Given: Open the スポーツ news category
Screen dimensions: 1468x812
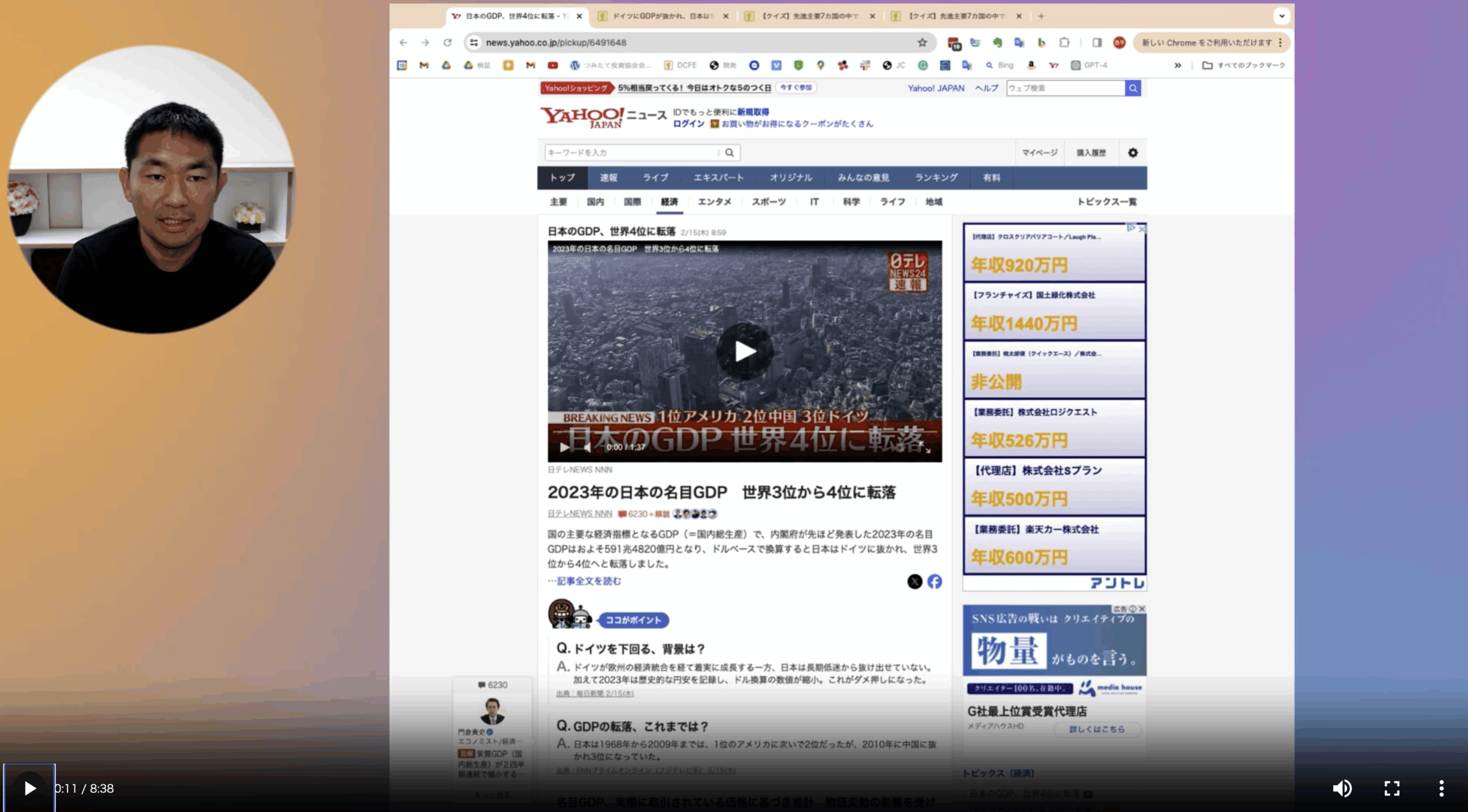Looking at the screenshot, I should pos(768,202).
